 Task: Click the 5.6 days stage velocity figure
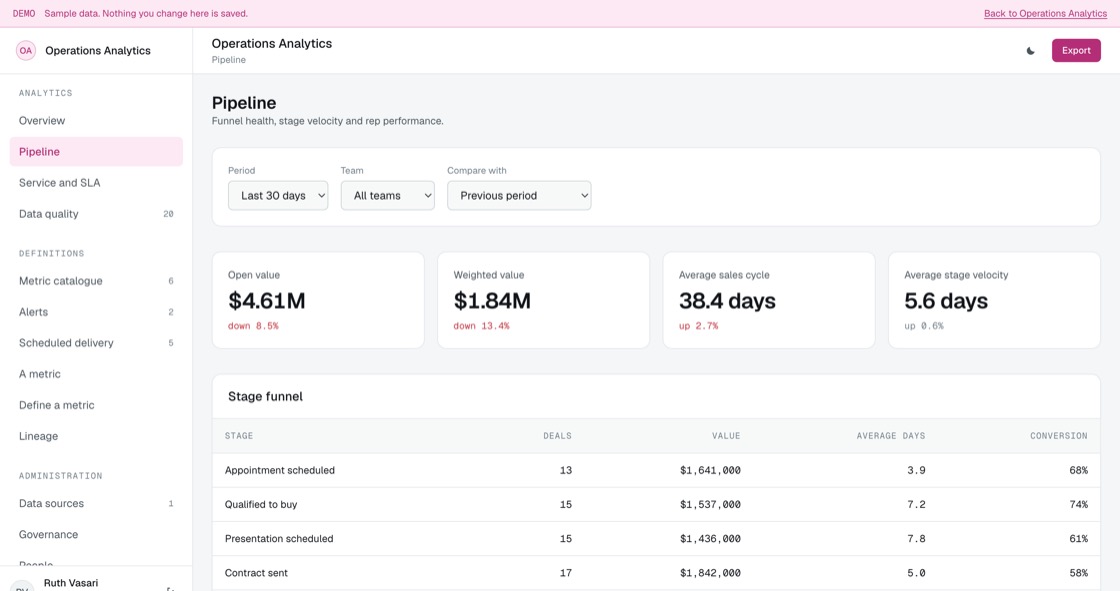946,301
